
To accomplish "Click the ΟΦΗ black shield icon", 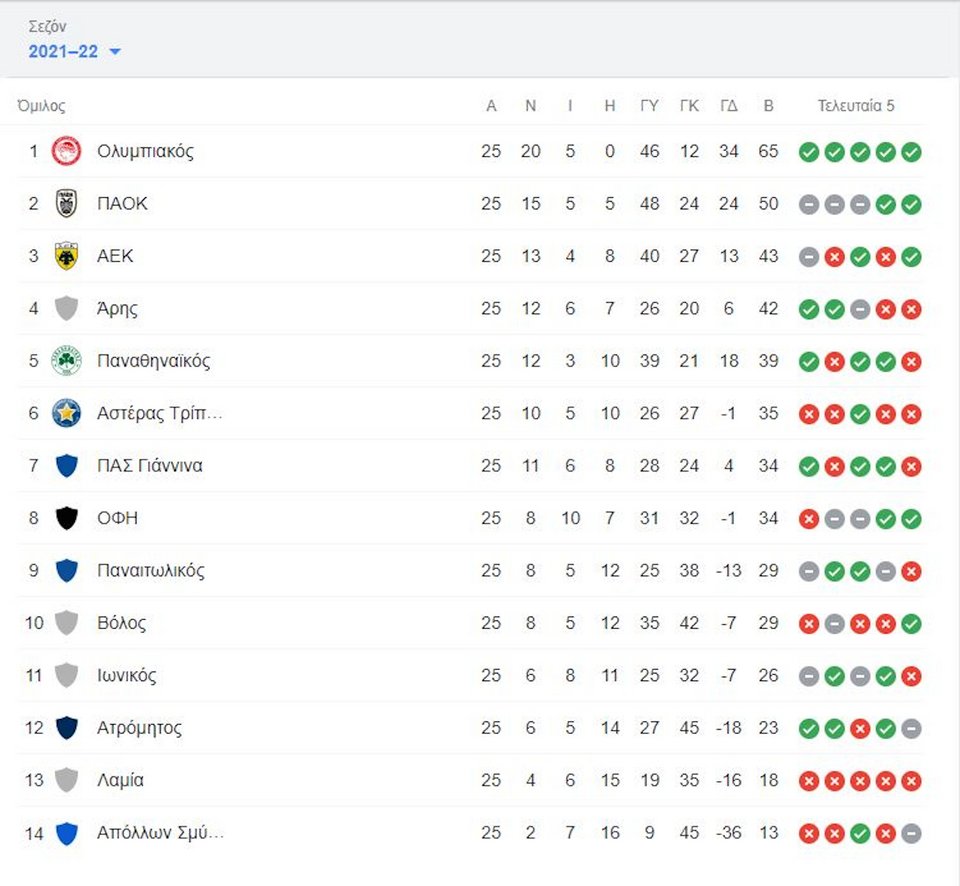I will 66,518.
